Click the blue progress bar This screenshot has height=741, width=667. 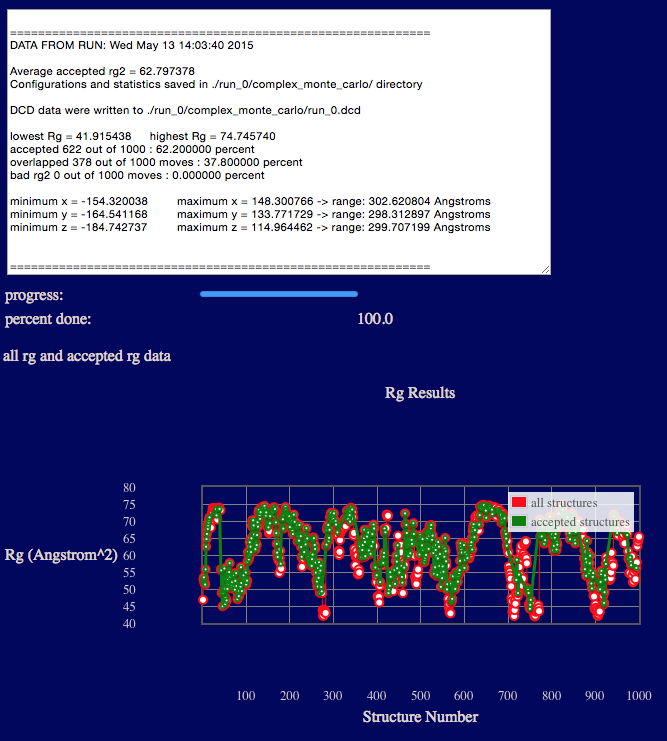[x=279, y=294]
